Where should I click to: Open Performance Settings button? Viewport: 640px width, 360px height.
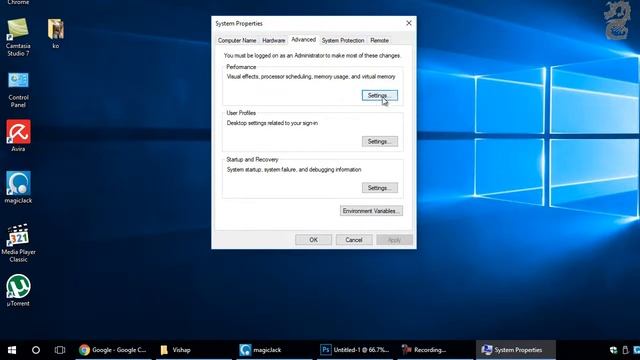380,96
